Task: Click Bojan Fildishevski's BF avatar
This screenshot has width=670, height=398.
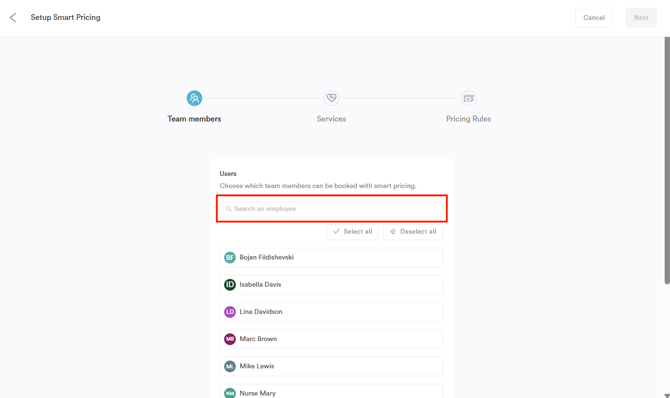Action: coord(230,257)
